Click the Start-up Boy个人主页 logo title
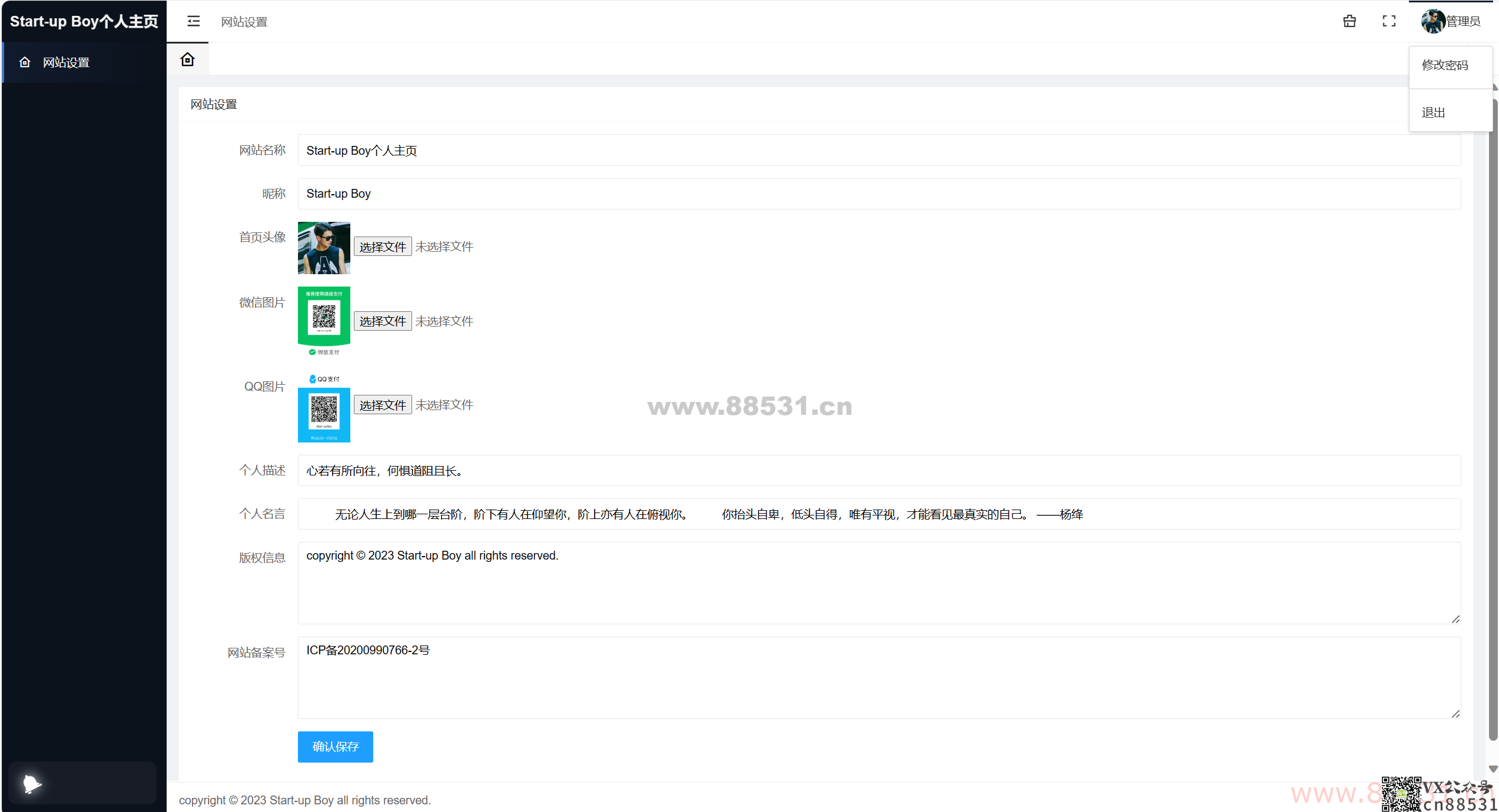 click(x=84, y=21)
